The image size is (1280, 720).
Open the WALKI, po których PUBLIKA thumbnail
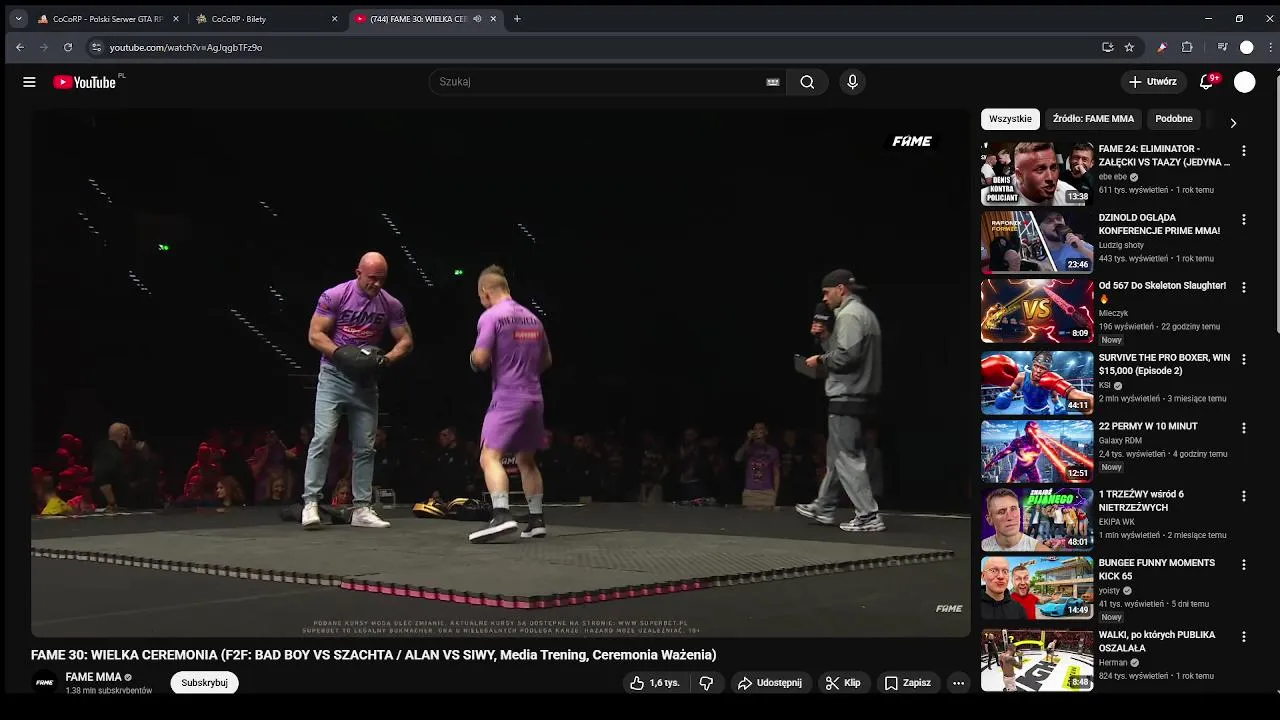click(x=1037, y=660)
